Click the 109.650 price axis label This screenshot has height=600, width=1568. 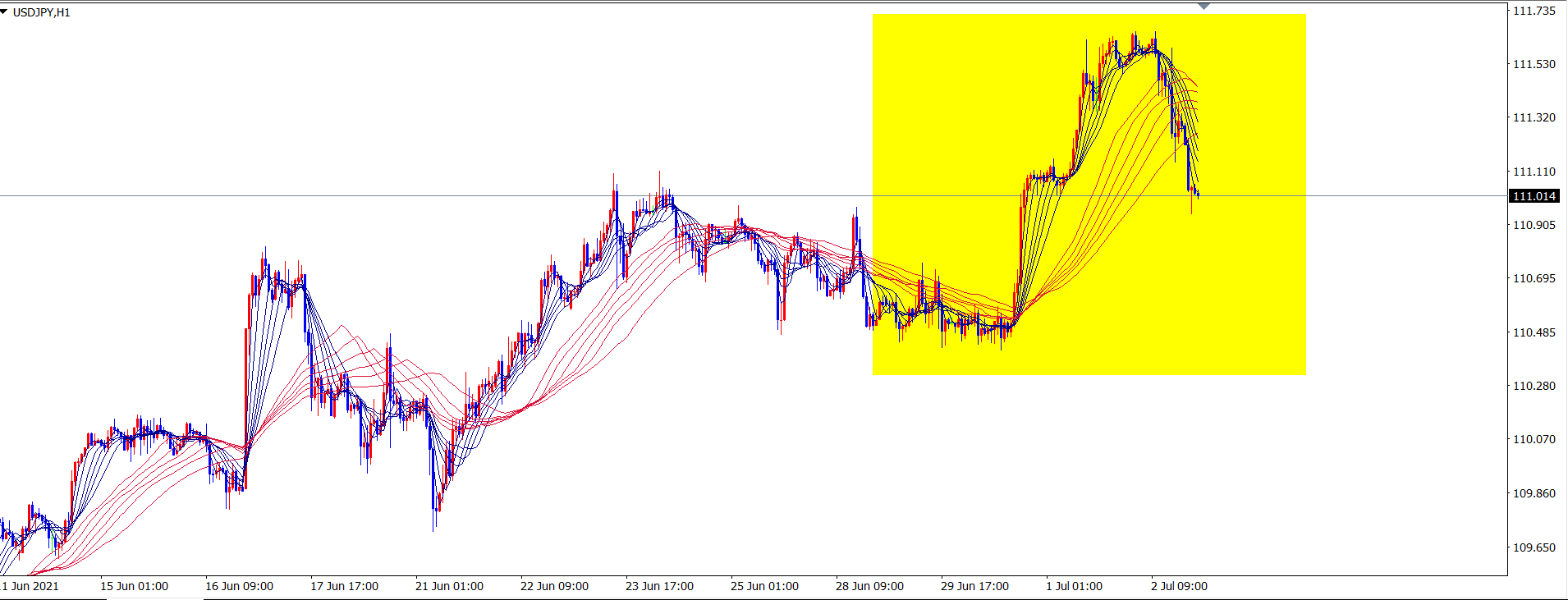click(1534, 547)
